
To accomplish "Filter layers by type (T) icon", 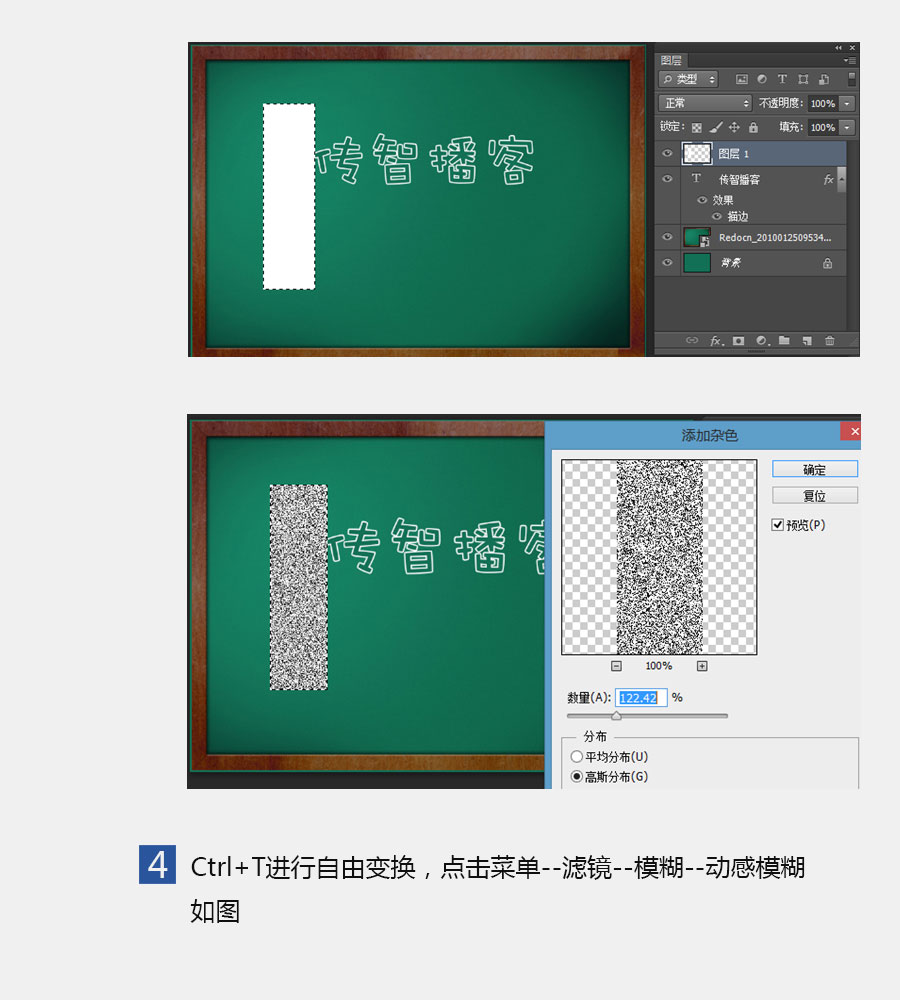I will pos(782,79).
